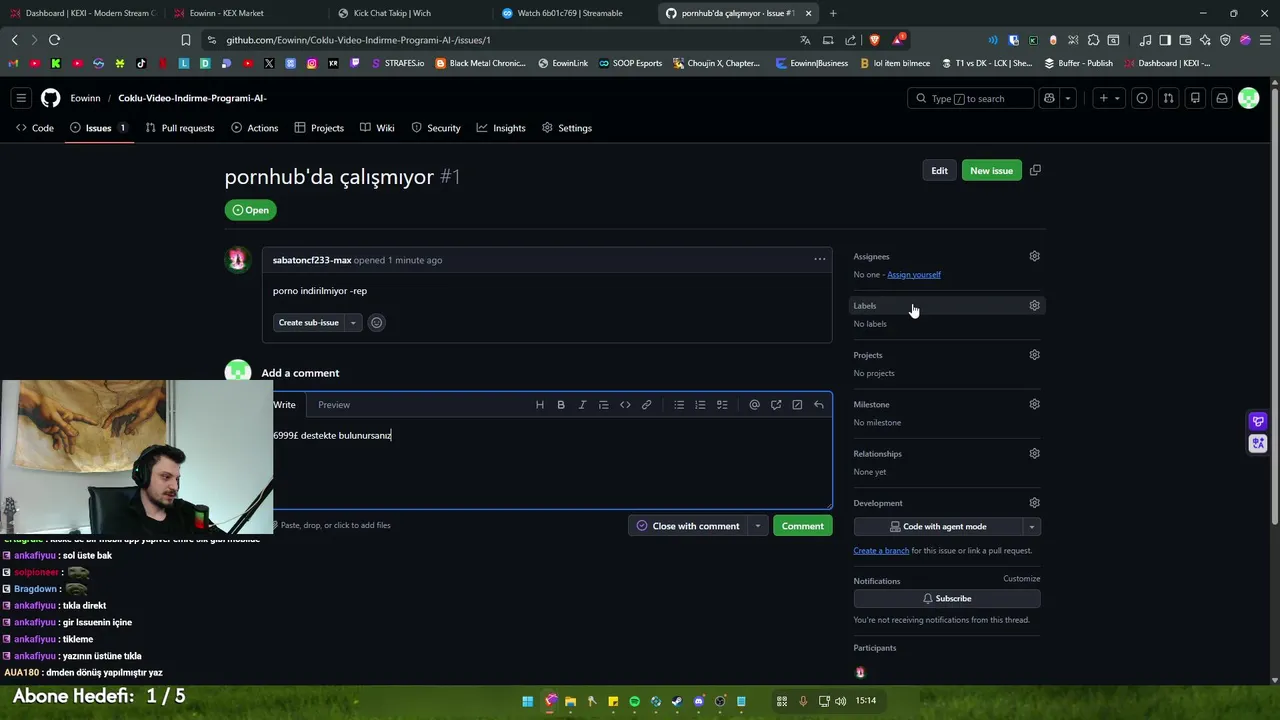Click Edit issue title button
This screenshot has height=720, width=1280.
(x=939, y=170)
